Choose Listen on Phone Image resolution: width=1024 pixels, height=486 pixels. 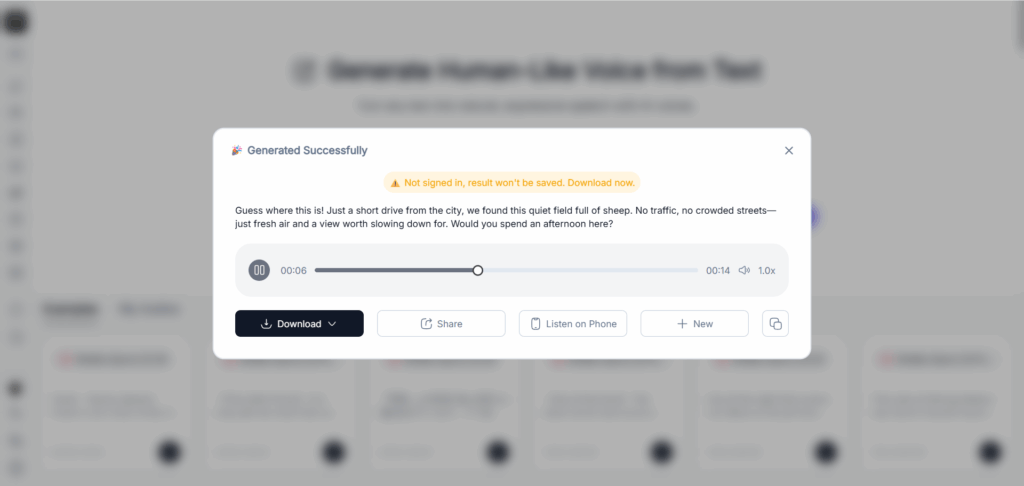click(573, 323)
